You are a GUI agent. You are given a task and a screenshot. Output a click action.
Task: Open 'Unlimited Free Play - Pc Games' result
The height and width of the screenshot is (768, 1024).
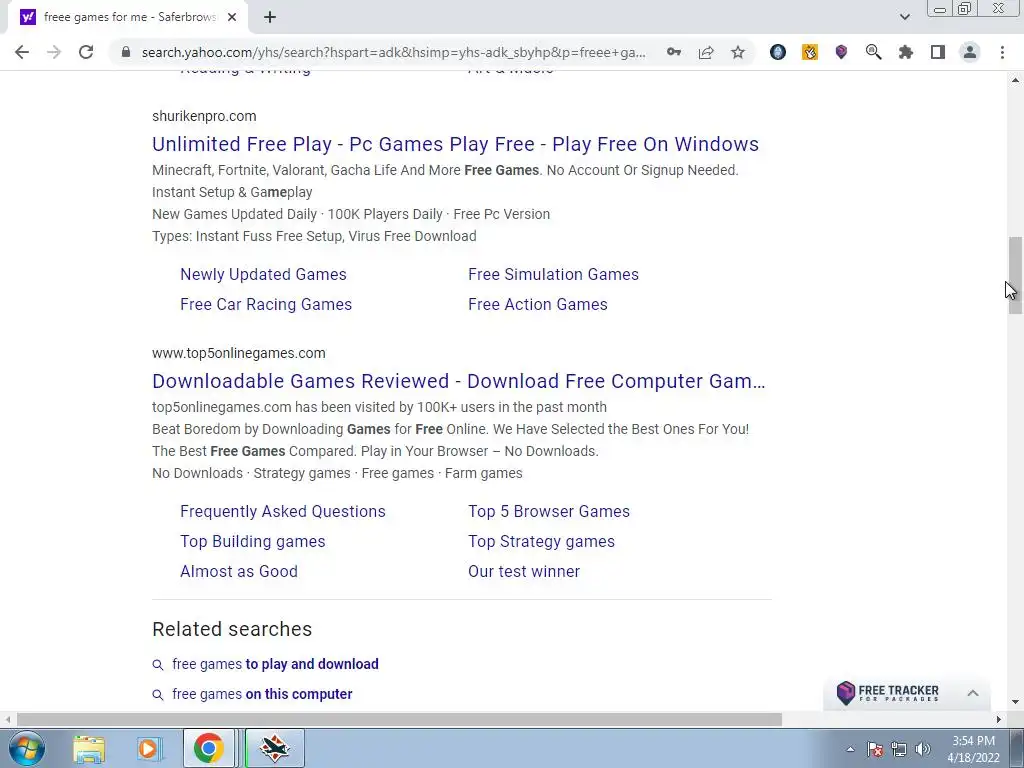(455, 144)
